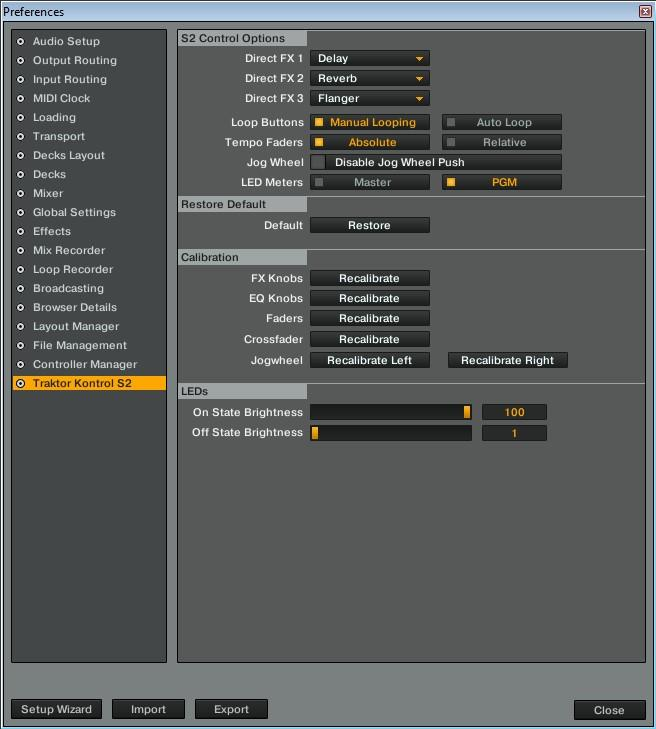Recalibrate the EQ Knobs

370,298
